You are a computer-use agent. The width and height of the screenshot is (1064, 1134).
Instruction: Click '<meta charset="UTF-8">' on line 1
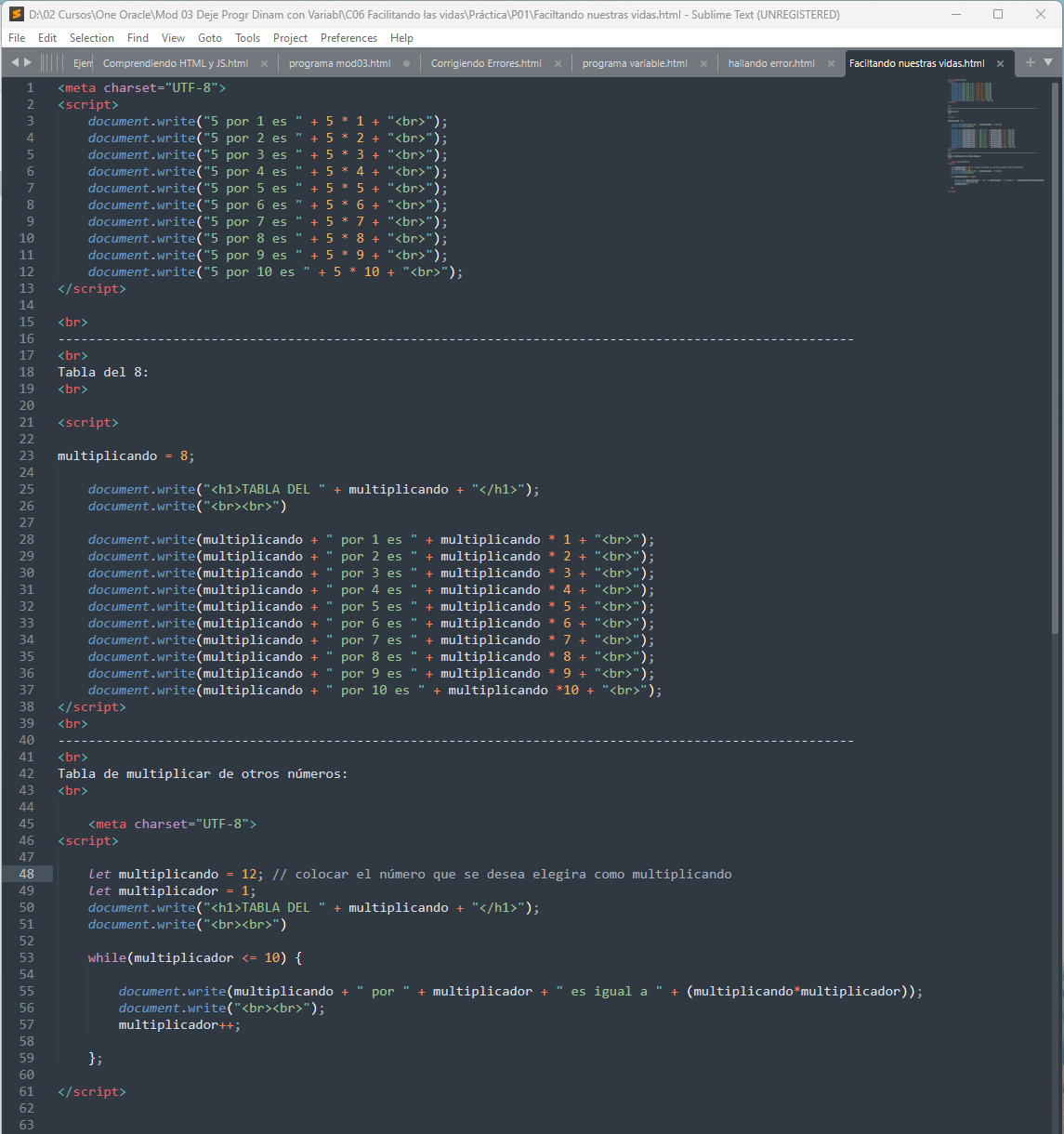click(141, 87)
